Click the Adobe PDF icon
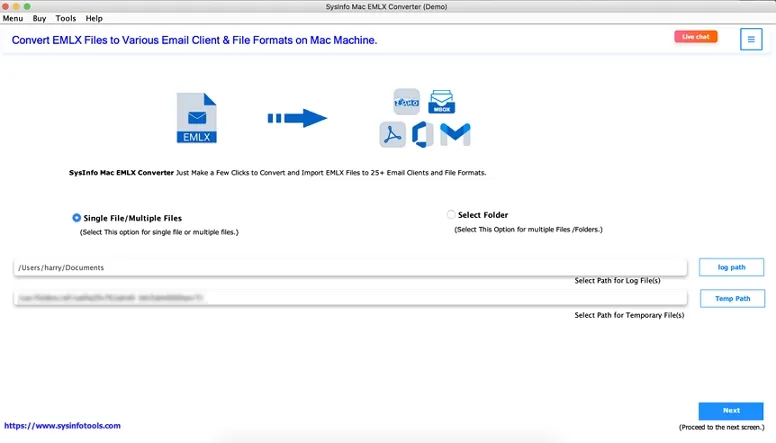Image resolution: width=776 pixels, height=443 pixels. pyautogui.click(x=392, y=135)
